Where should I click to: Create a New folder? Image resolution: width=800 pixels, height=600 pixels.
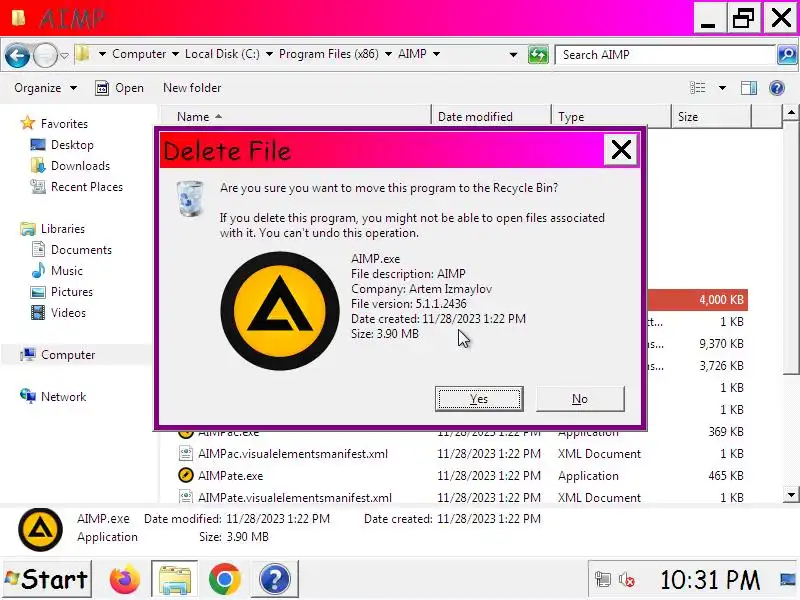pos(192,88)
